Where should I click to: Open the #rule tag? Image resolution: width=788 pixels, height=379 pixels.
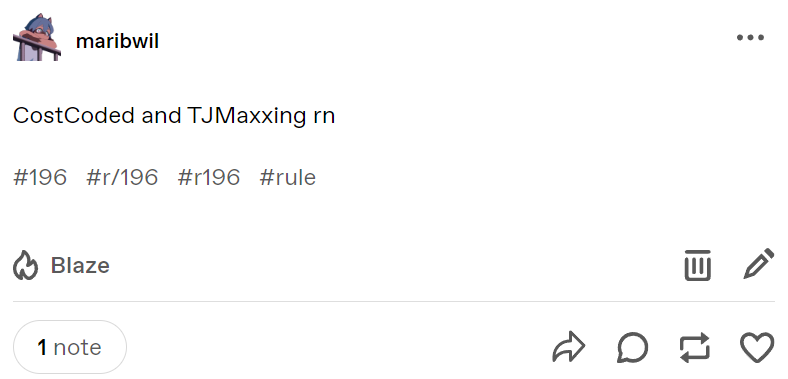tap(288, 177)
